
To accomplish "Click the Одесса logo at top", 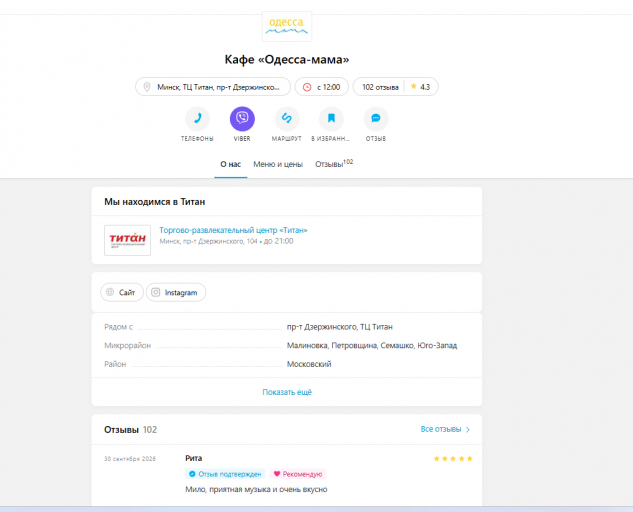I will tap(287, 26).
